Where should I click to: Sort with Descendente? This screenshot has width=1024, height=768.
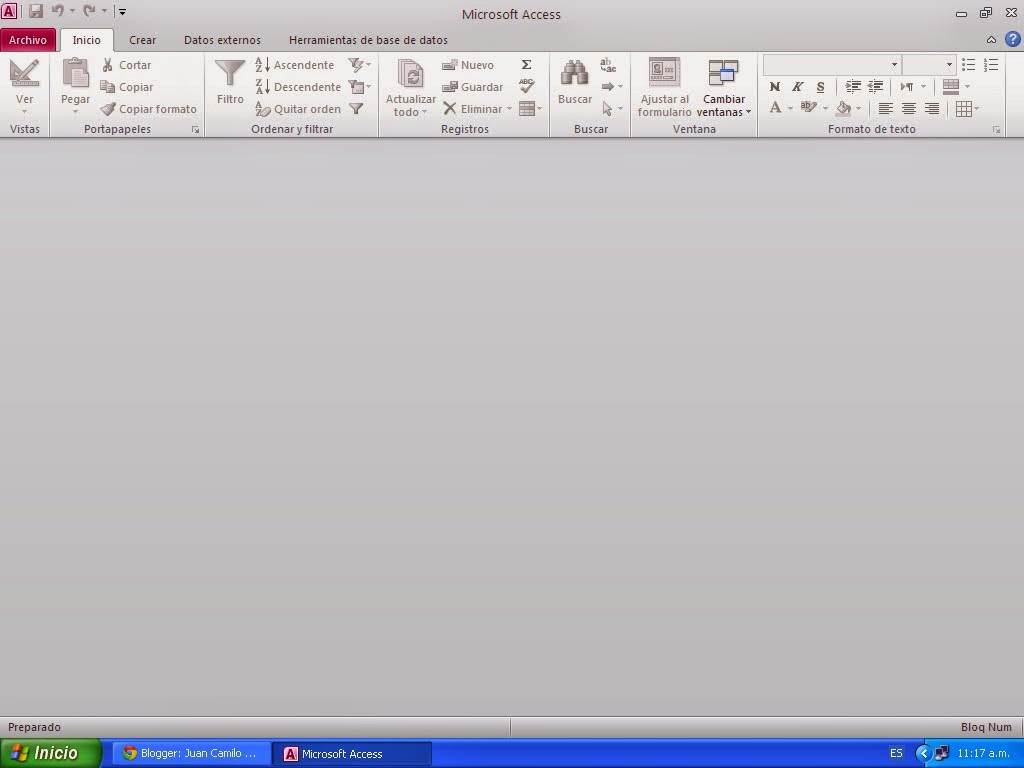[298, 87]
